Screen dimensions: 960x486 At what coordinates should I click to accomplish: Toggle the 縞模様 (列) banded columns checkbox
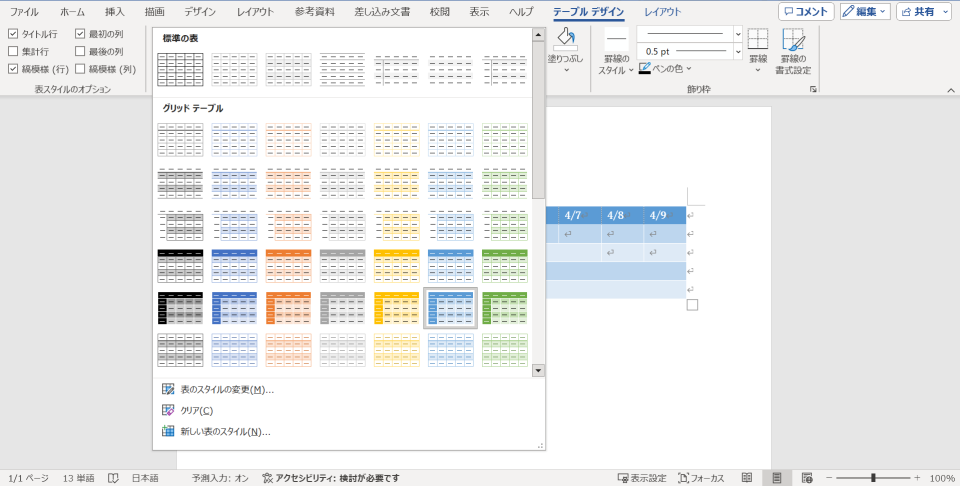tap(80, 69)
